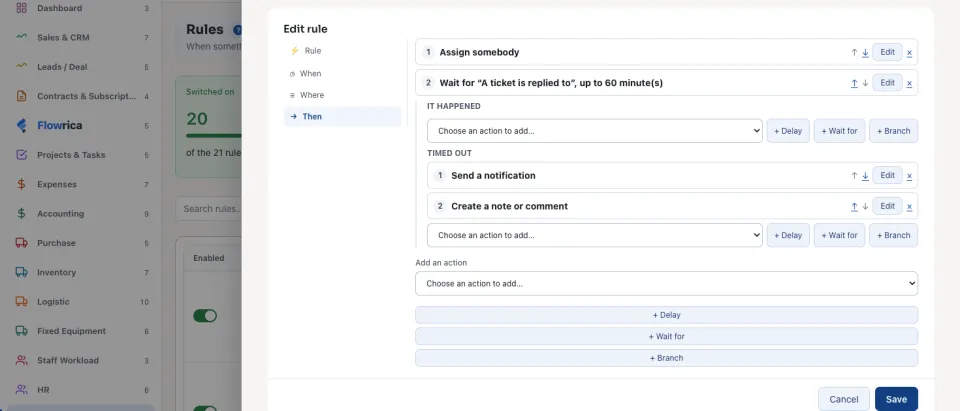Click the wide + Delay button
The image size is (960, 411).
click(x=666, y=315)
